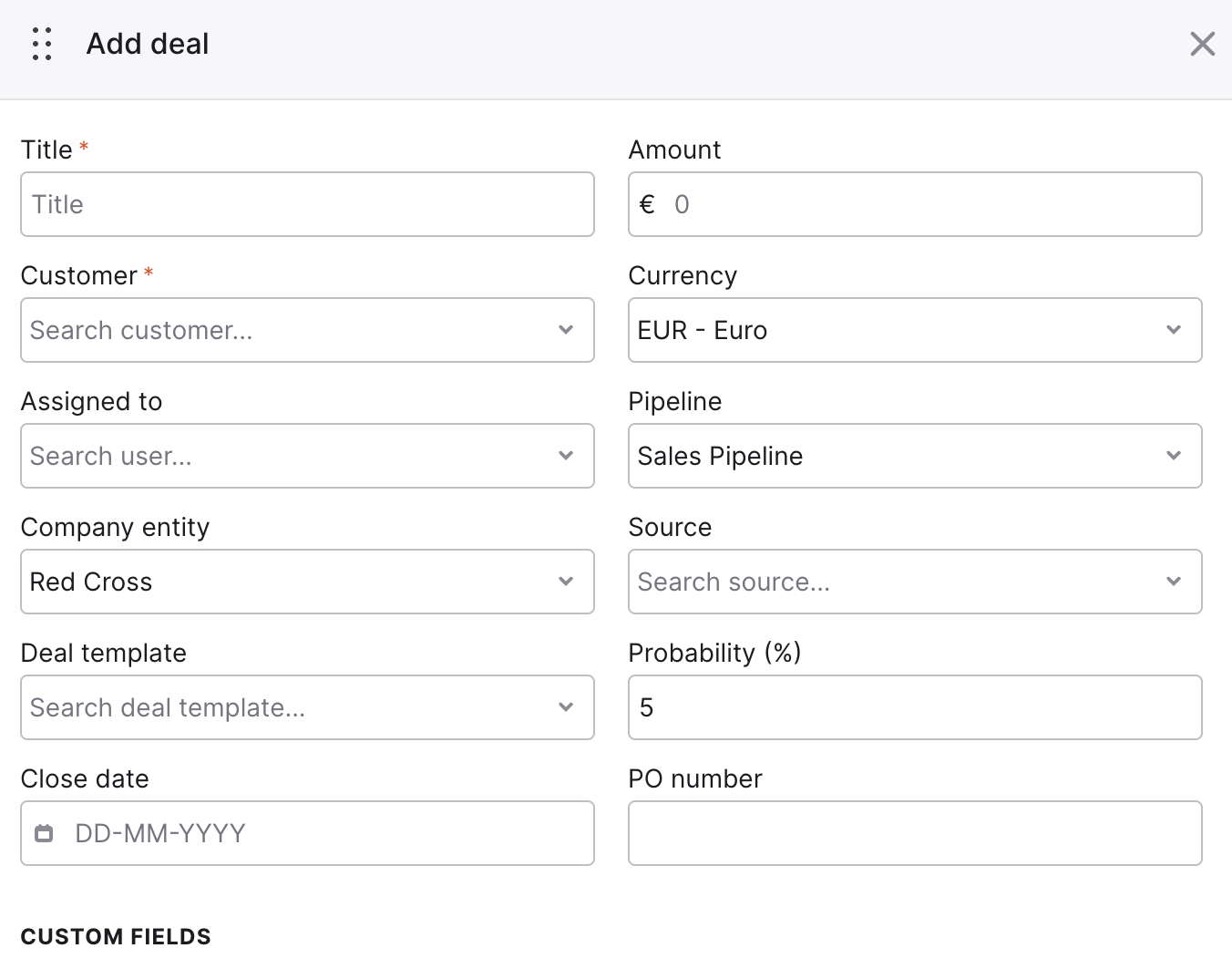Click the PO number input box
Image resolution: width=1232 pixels, height=979 pixels.
click(x=915, y=833)
